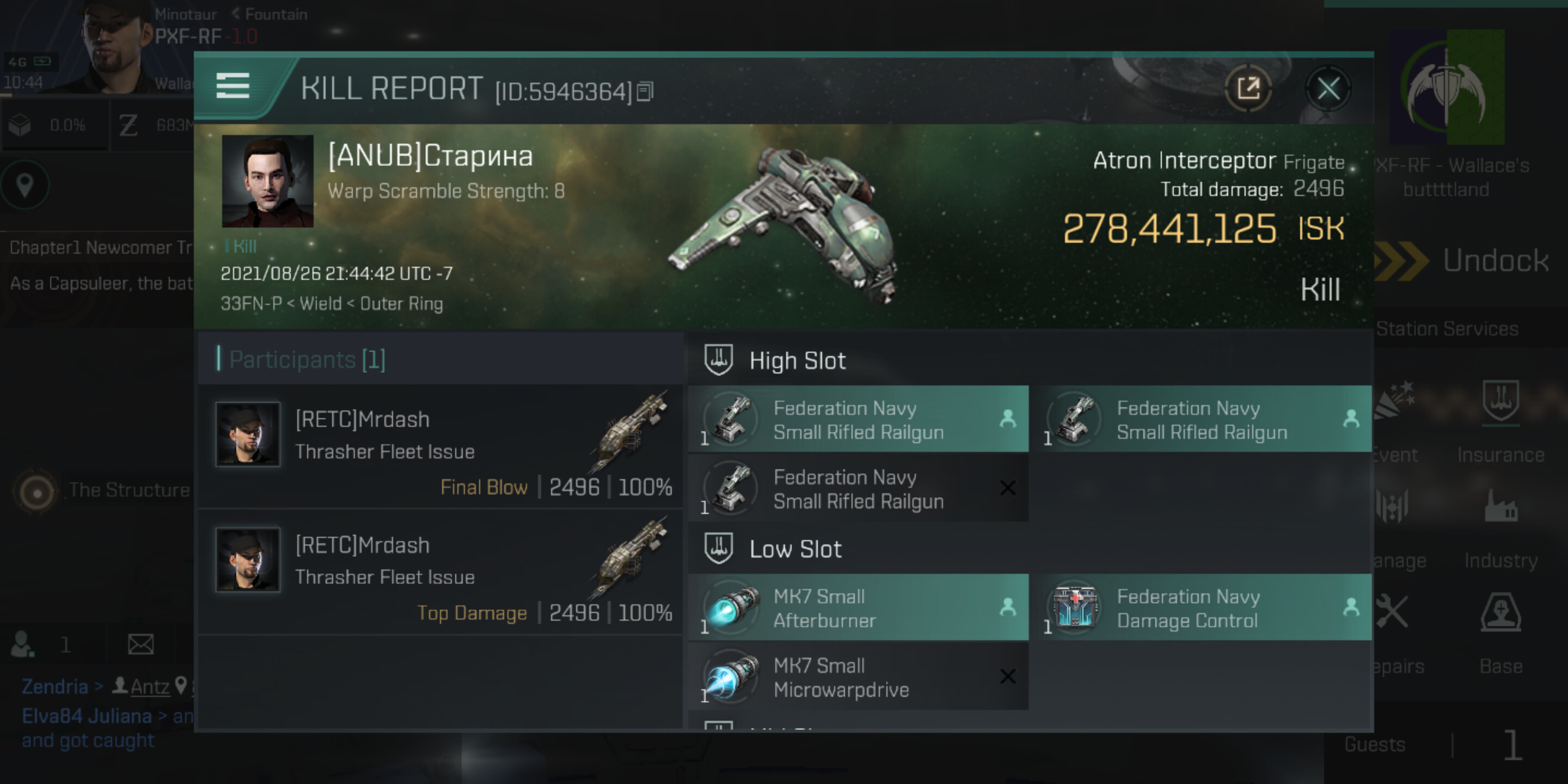Click the Zendria chat sender name
Image resolution: width=1568 pixels, height=784 pixels.
(x=55, y=687)
